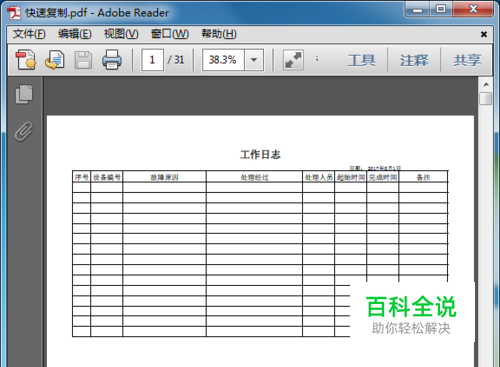Click the 起始时间 table header
The image size is (500, 367).
[x=351, y=177]
